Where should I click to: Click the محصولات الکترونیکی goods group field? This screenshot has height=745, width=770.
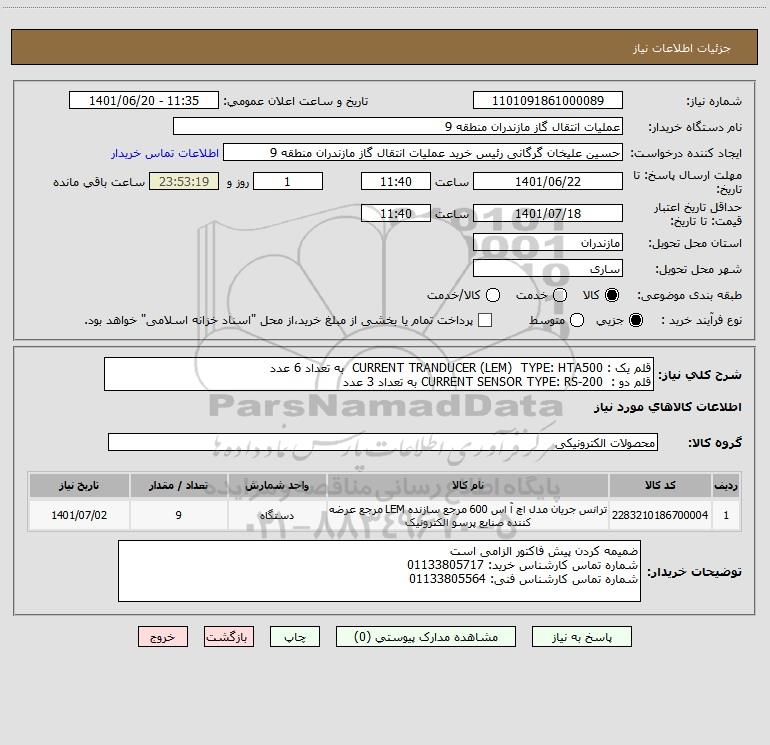click(383, 442)
